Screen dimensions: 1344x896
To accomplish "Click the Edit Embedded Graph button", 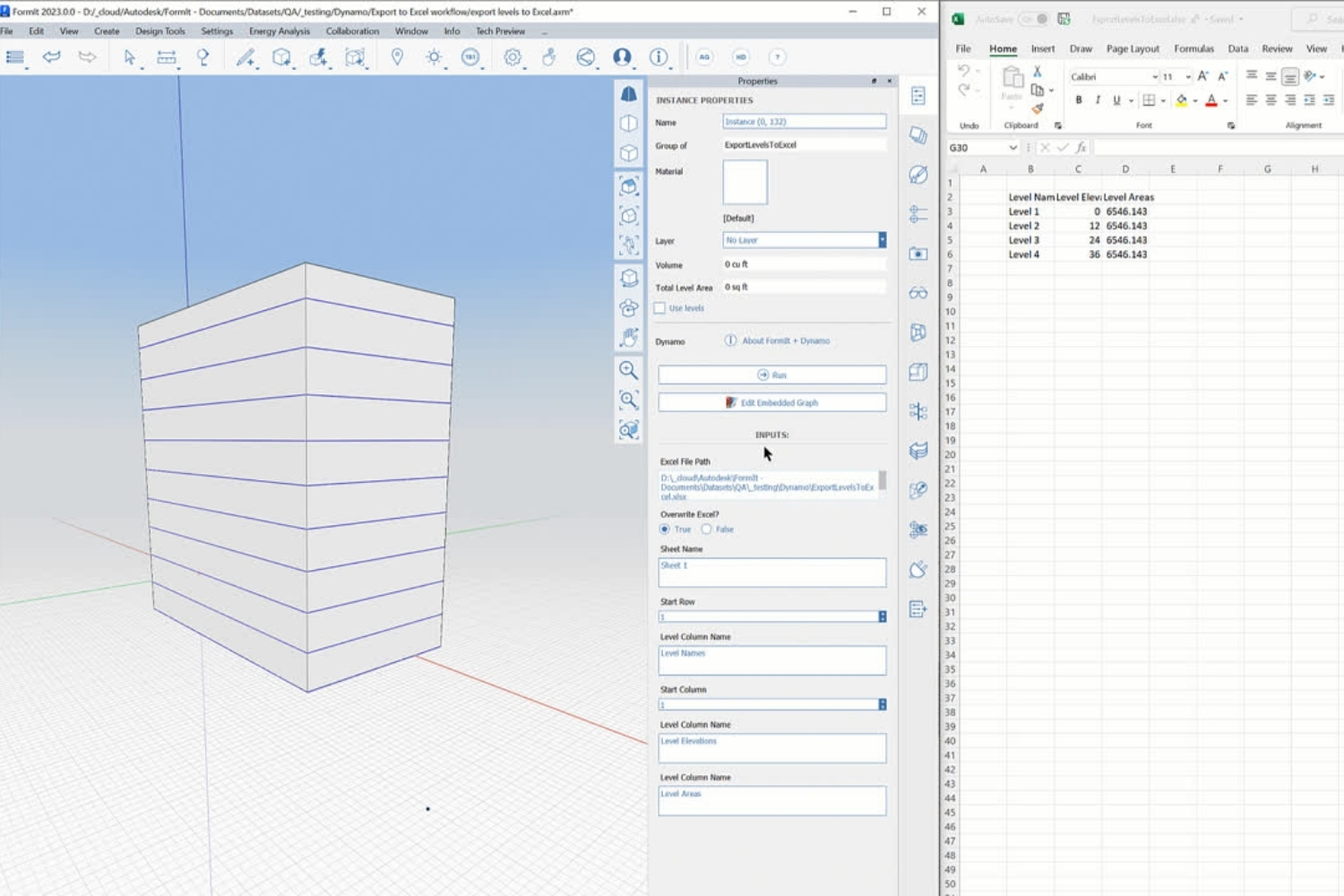I will [x=772, y=402].
